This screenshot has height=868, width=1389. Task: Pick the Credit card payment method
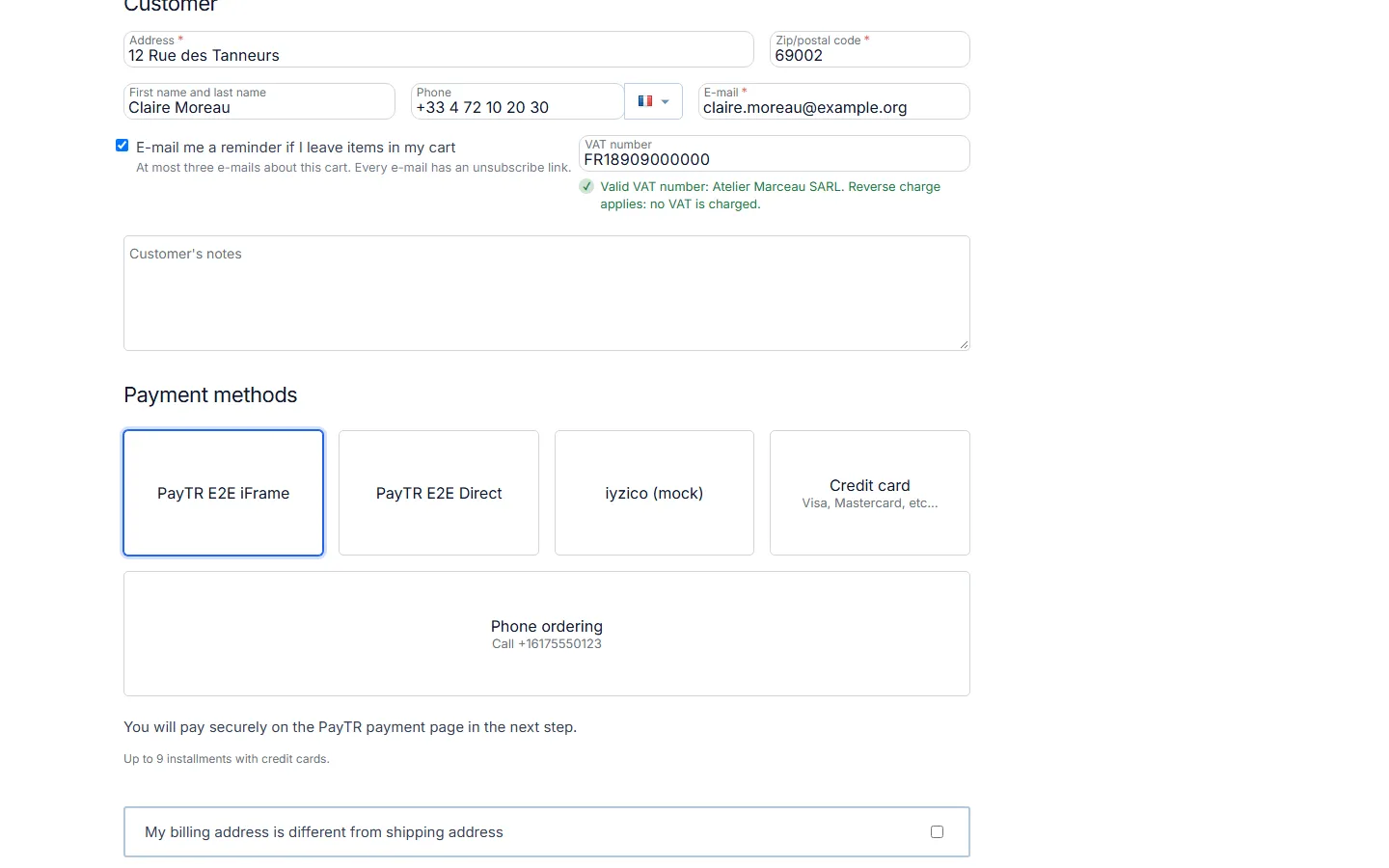[x=870, y=493]
